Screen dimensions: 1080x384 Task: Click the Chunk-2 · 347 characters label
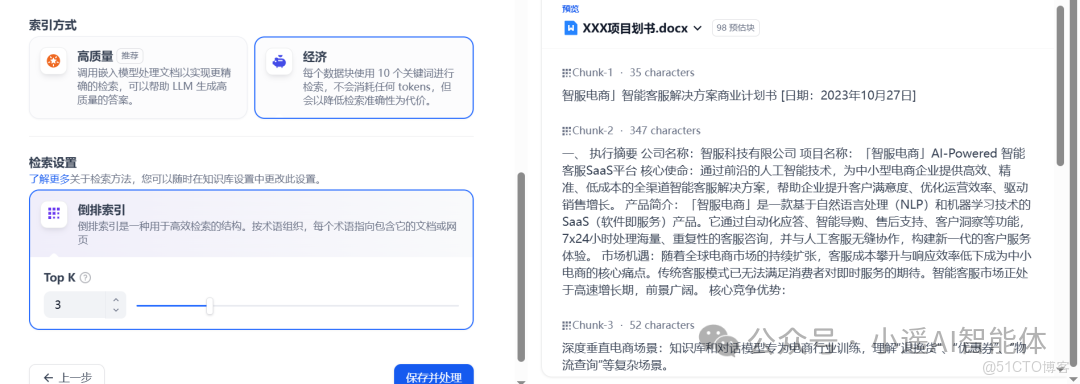click(x=636, y=131)
